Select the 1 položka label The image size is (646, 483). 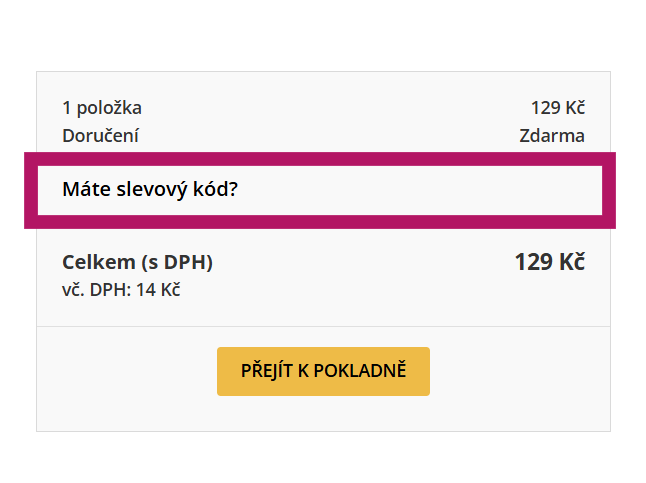(102, 108)
